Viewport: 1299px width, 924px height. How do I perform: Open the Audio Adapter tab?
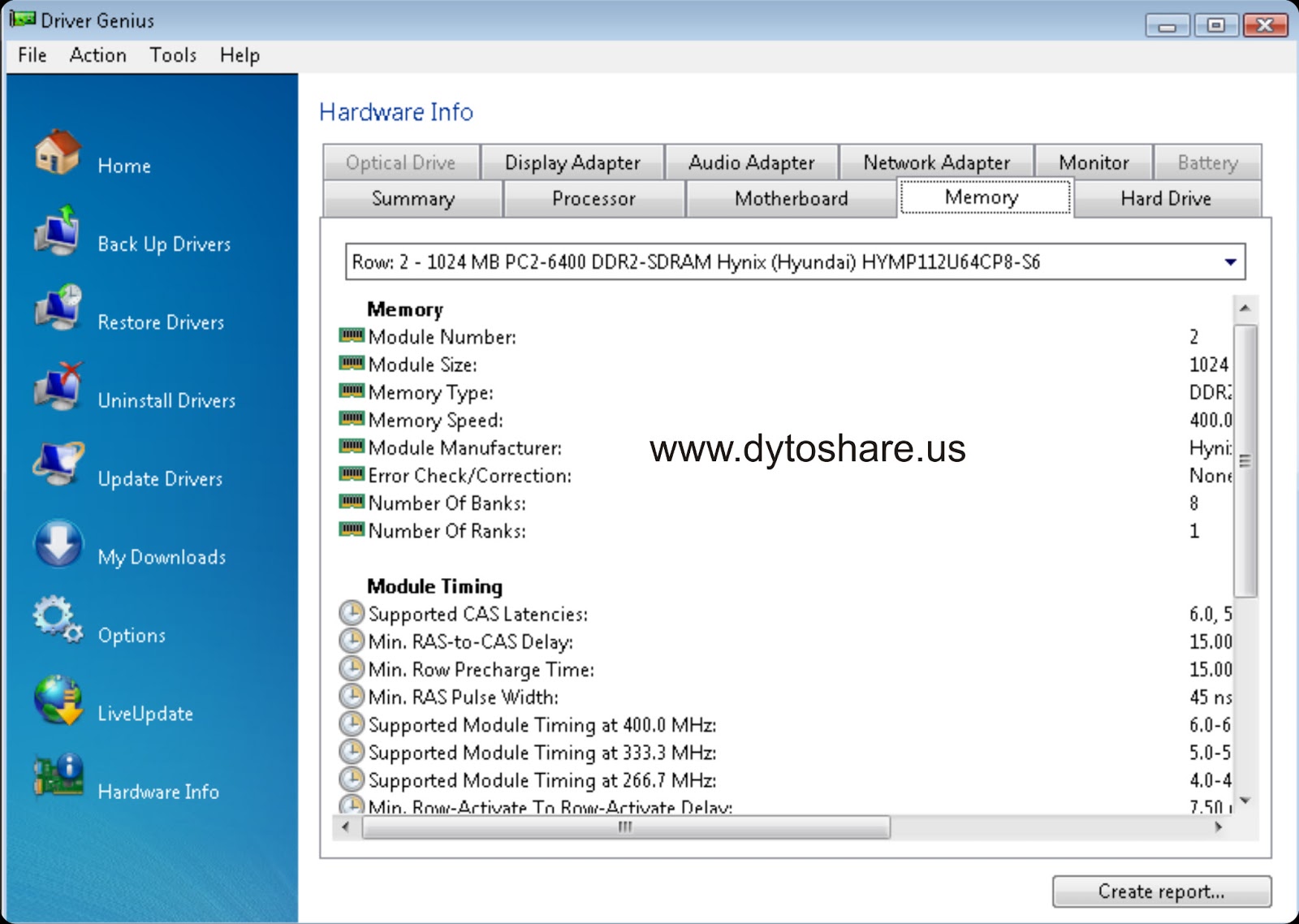(x=751, y=162)
